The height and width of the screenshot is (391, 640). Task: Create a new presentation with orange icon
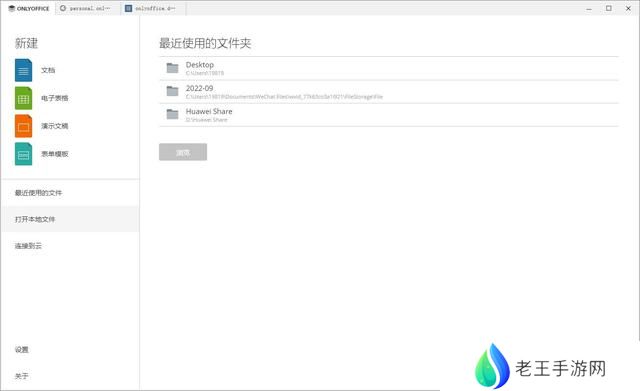point(24,126)
